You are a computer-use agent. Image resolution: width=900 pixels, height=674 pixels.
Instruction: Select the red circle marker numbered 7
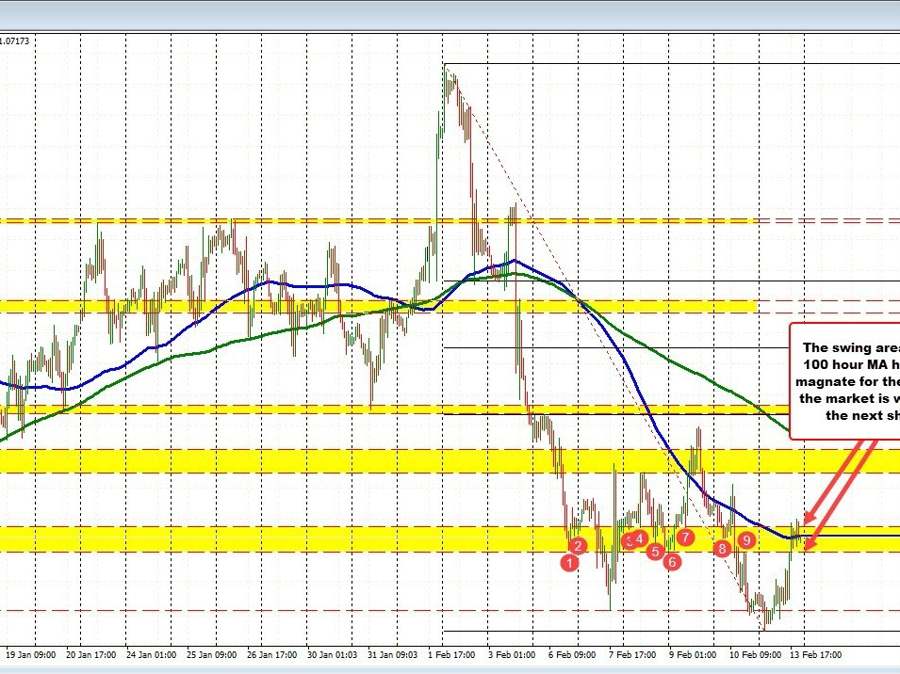(685, 537)
